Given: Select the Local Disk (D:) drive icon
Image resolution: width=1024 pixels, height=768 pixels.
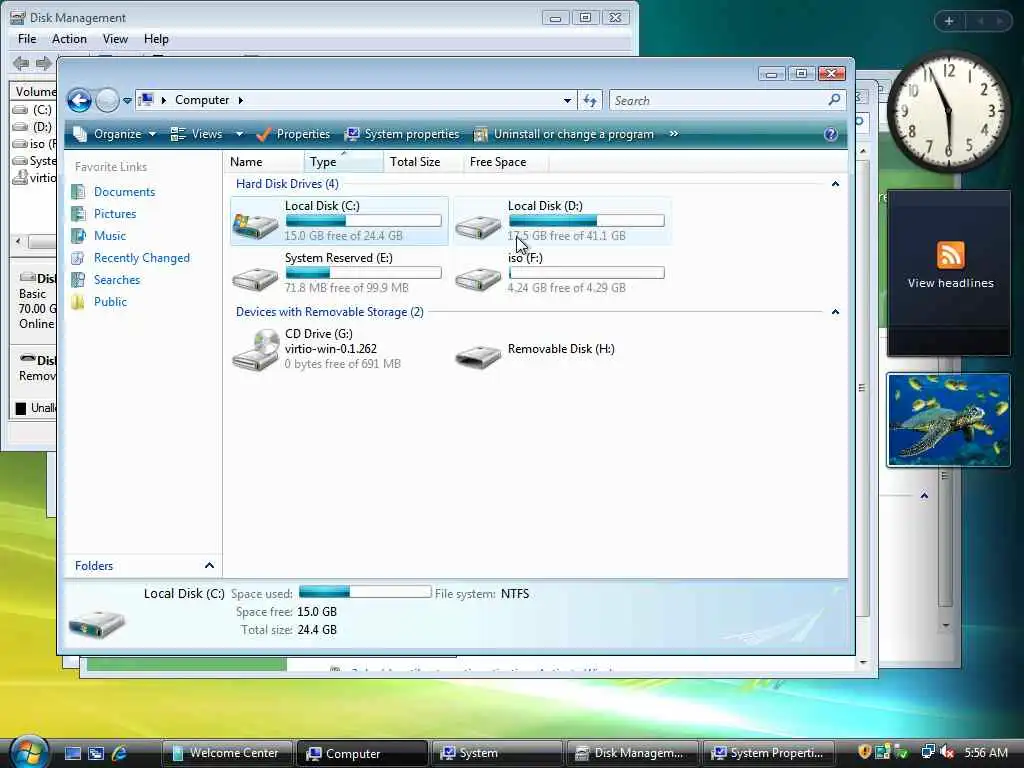Looking at the screenshot, I should pos(478,225).
